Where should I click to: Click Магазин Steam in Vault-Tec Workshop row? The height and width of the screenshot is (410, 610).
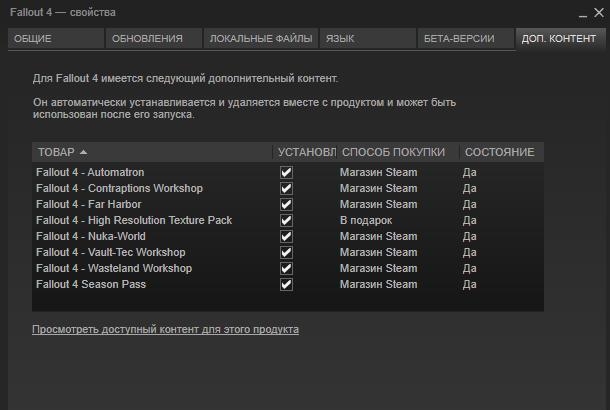point(379,252)
